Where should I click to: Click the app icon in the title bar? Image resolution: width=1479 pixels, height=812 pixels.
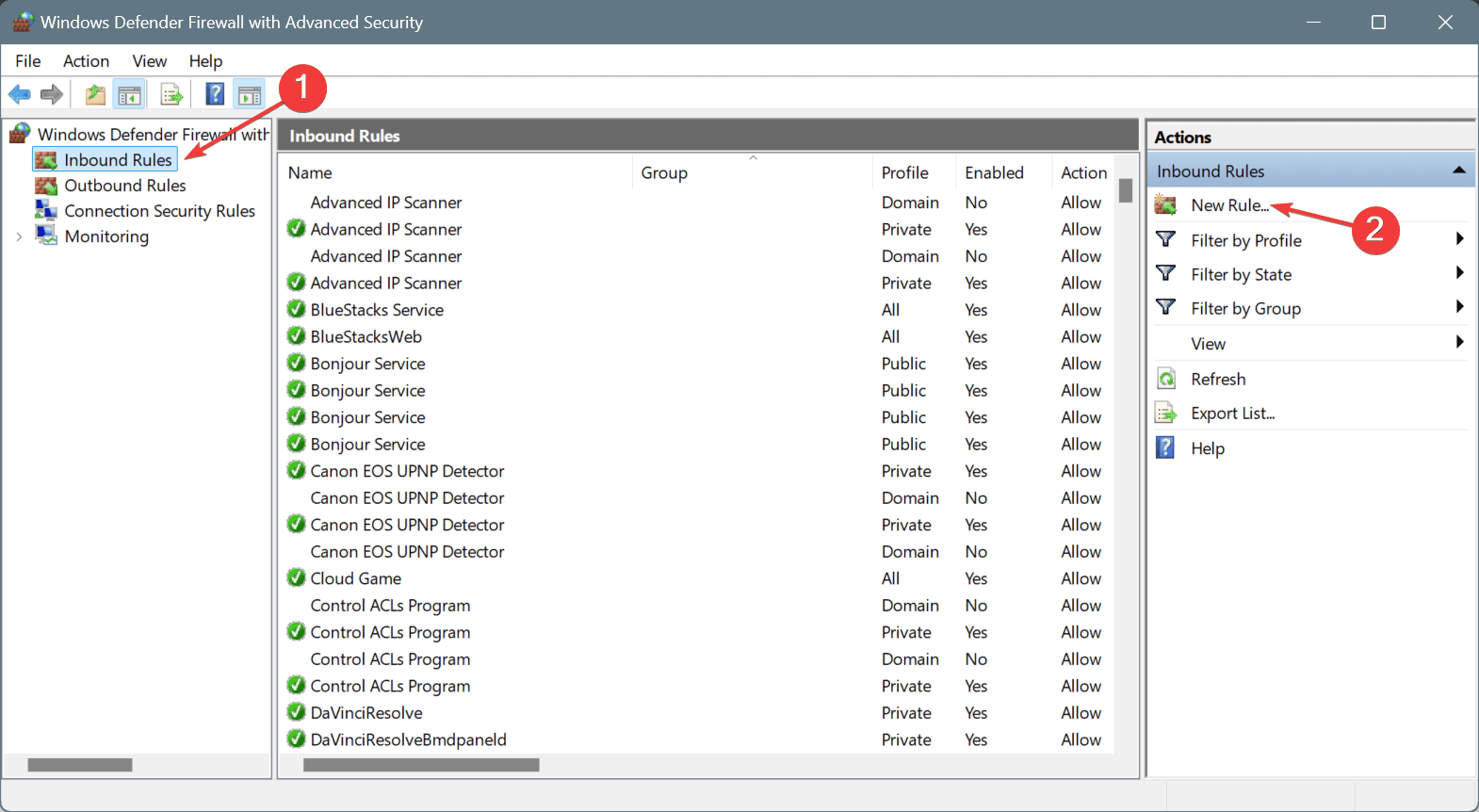coord(23,22)
